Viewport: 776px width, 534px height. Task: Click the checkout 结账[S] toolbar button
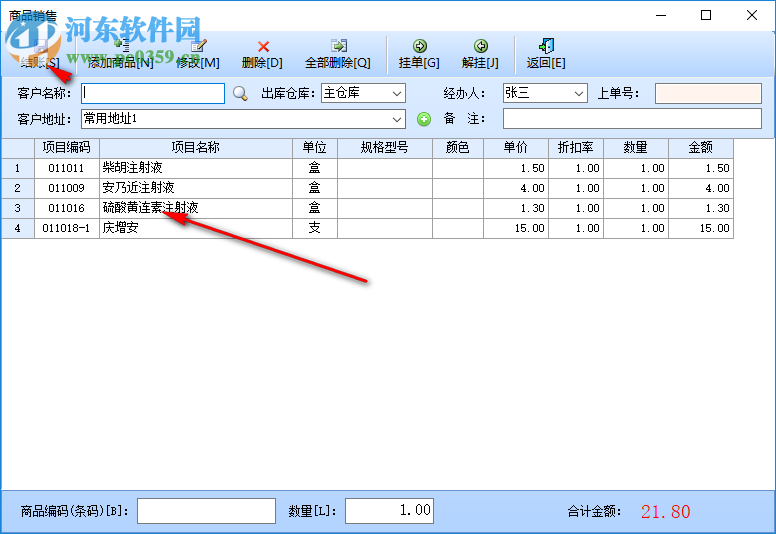coord(40,54)
